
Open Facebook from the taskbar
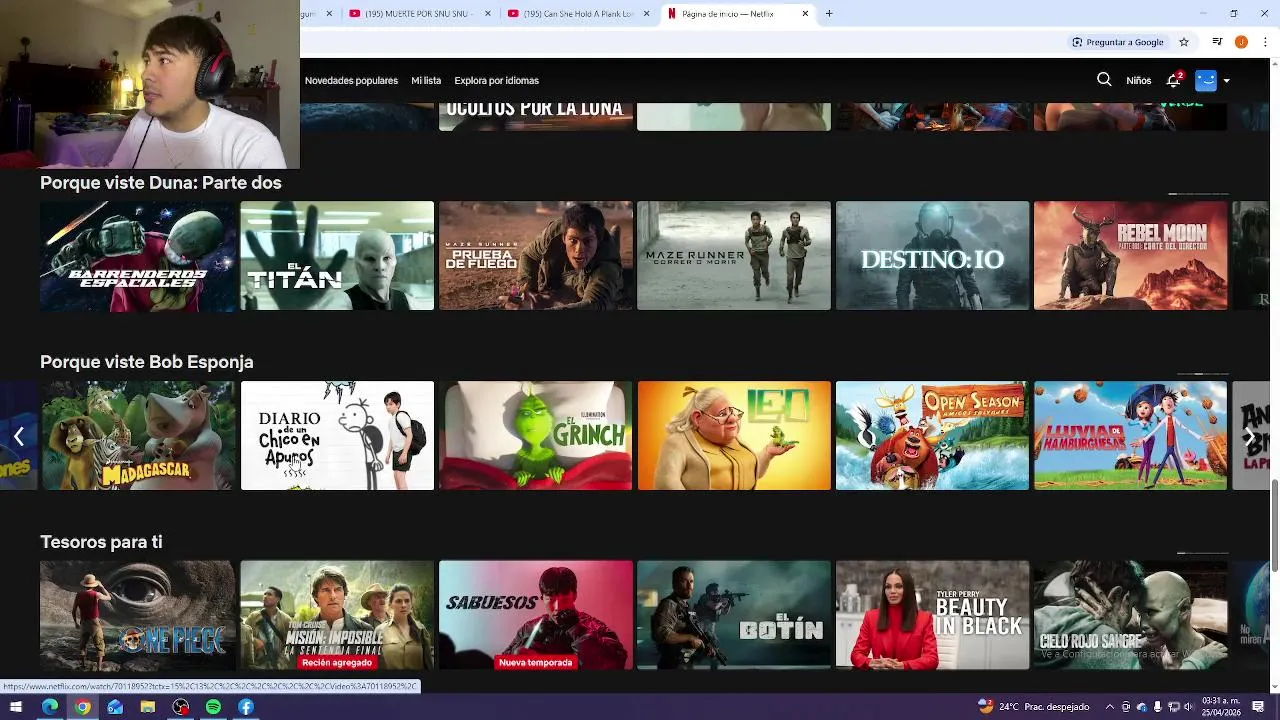[246, 707]
